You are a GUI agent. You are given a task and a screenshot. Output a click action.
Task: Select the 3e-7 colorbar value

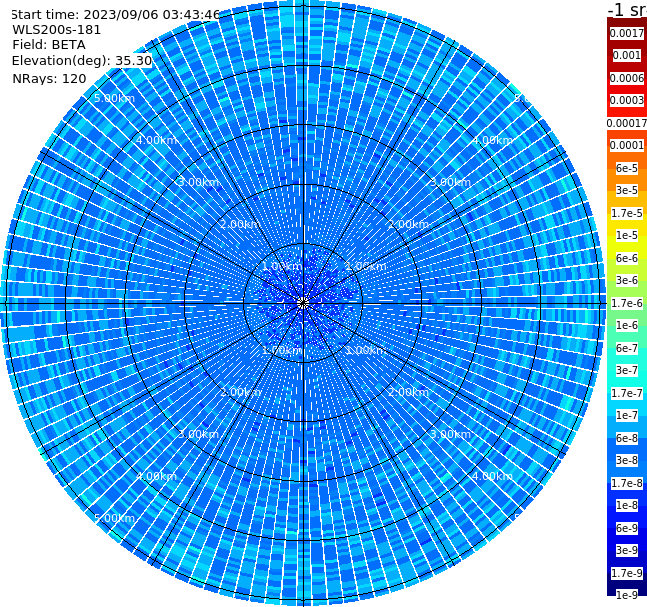[x=626, y=370]
